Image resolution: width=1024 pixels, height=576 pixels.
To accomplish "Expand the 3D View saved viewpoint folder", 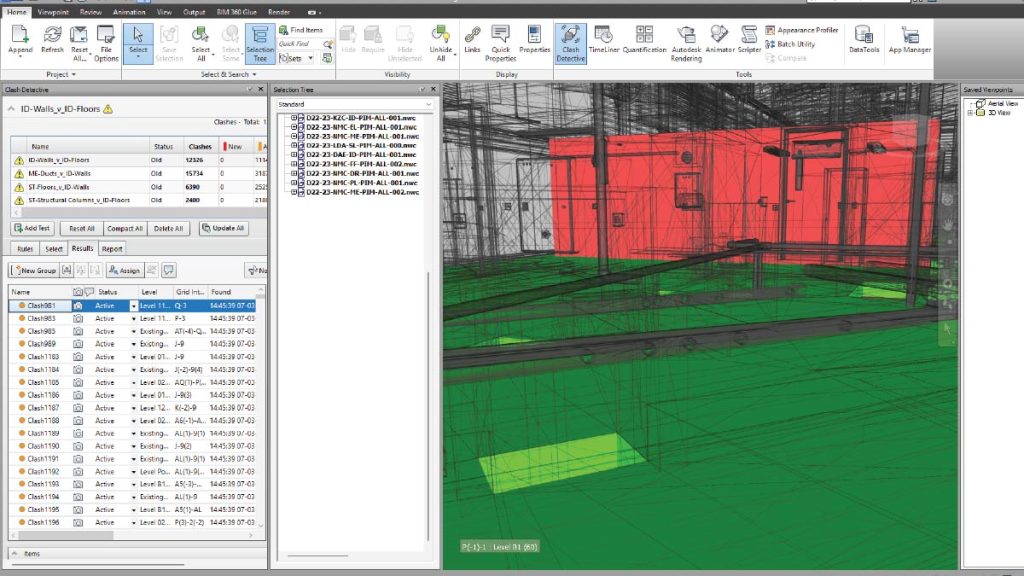I will click(x=971, y=113).
